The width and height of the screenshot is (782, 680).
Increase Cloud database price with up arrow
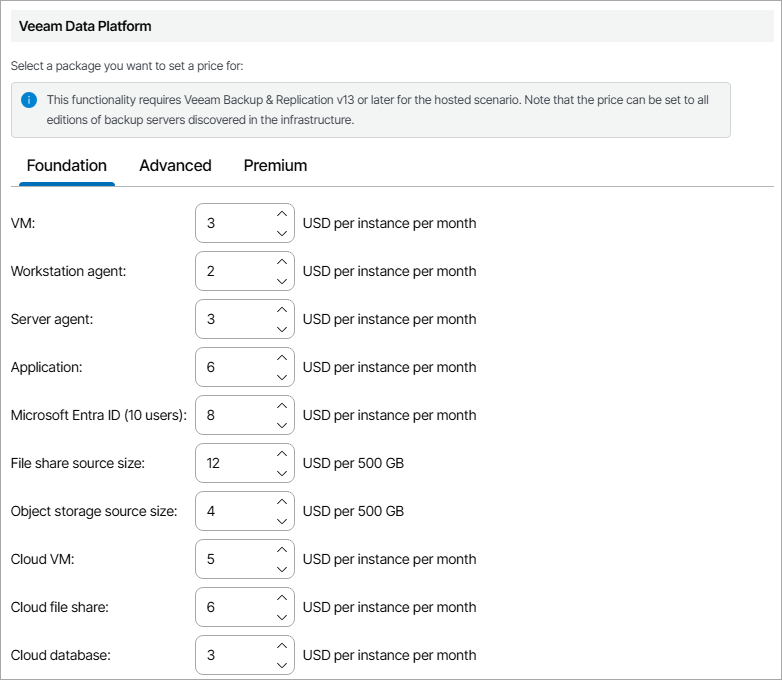pyautogui.click(x=281, y=645)
